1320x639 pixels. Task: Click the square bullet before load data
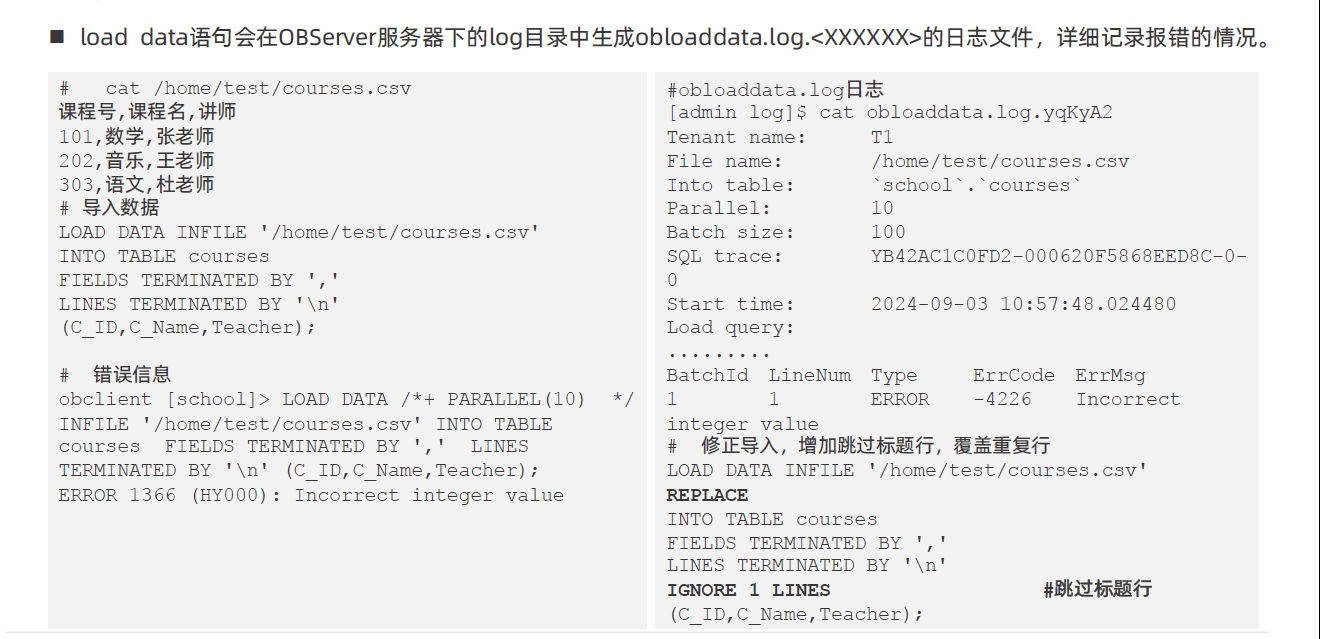pos(57,38)
